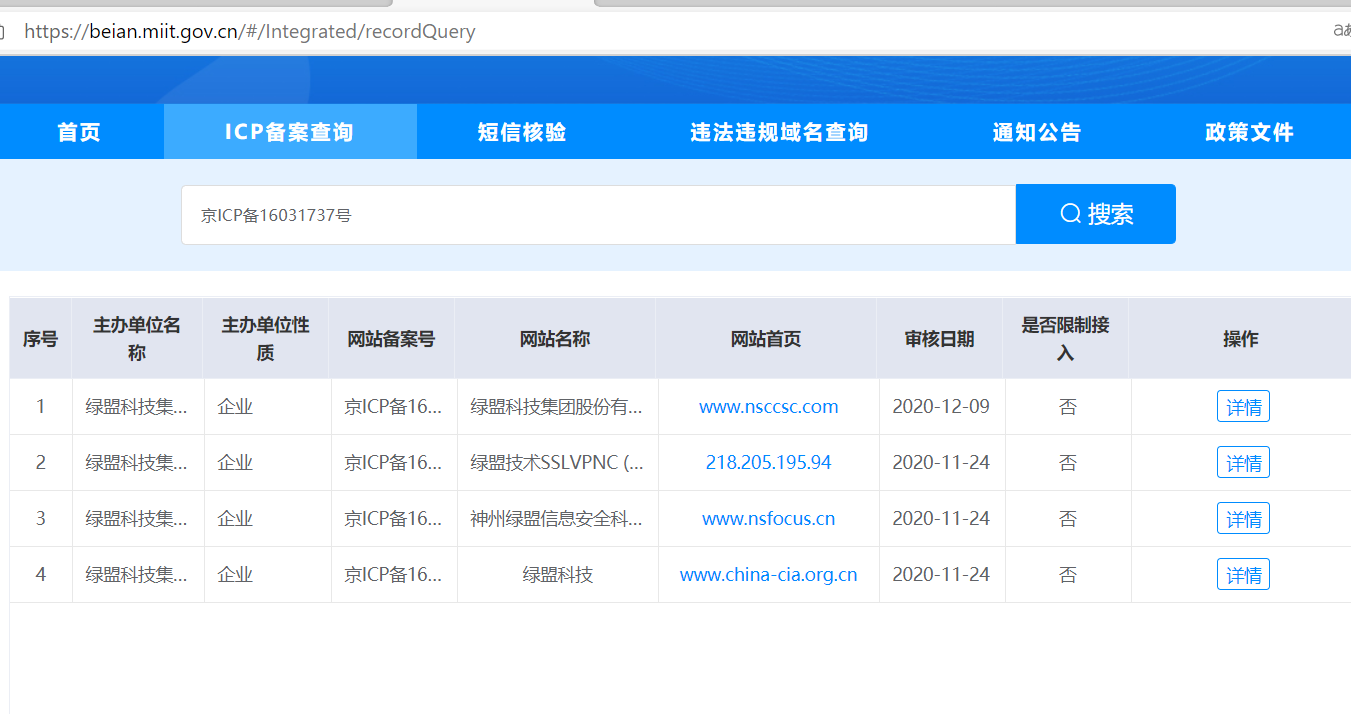Click 否 restriction value in row 1
1351x714 pixels.
(x=1068, y=407)
